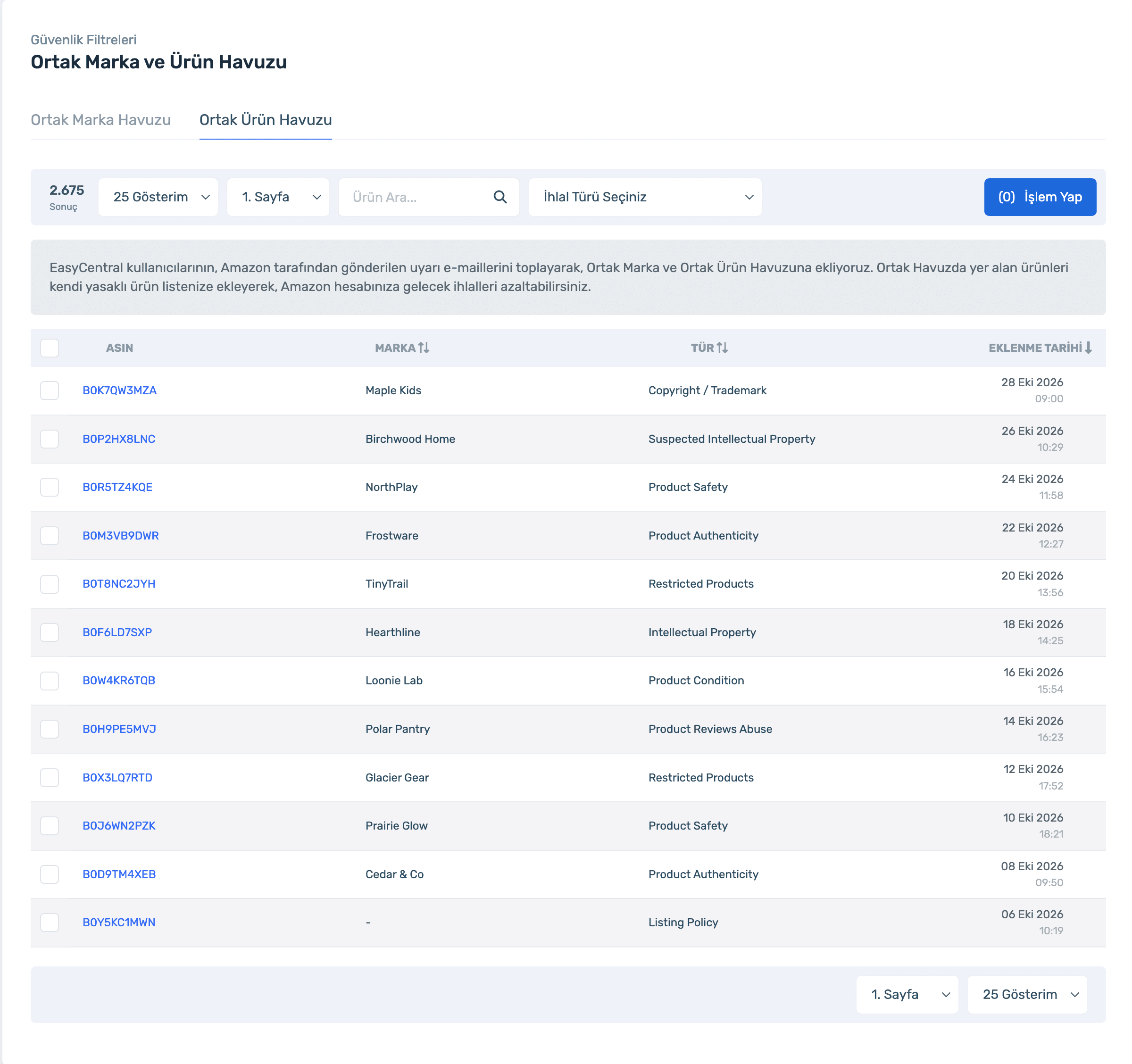Check the Hearthline row checkbox

(x=50, y=632)
